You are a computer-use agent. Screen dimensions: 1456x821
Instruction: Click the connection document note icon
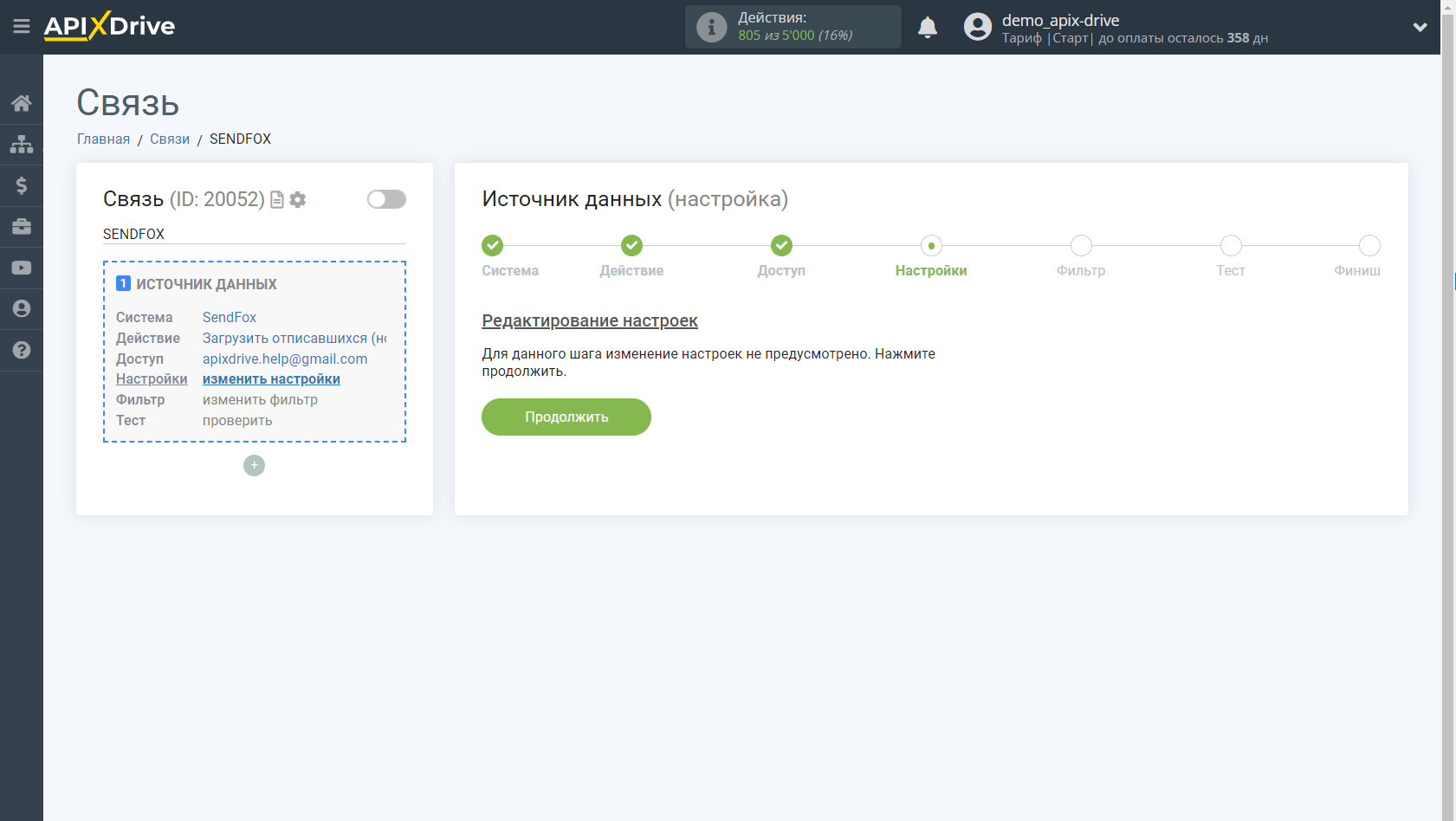[277, 200]
